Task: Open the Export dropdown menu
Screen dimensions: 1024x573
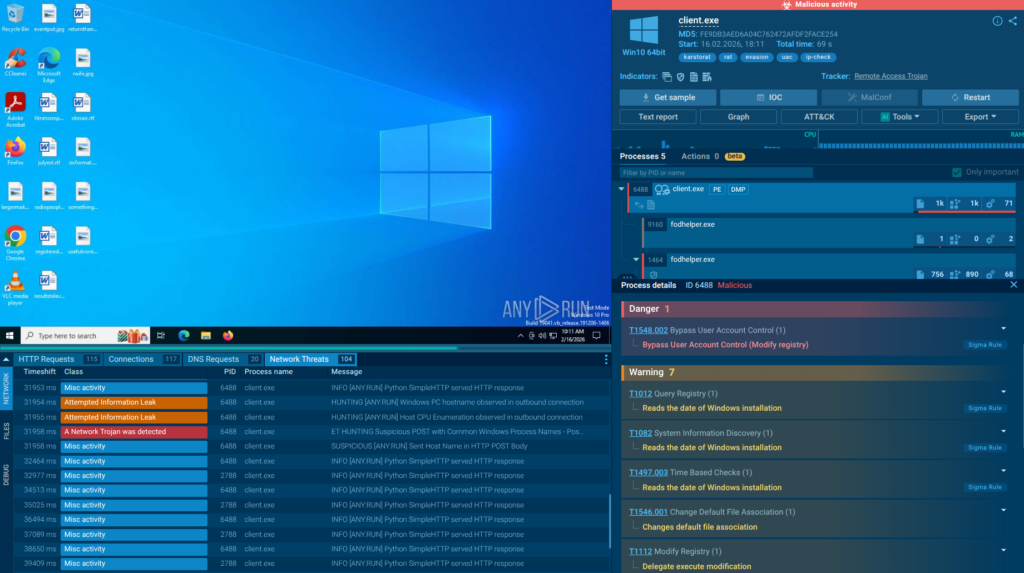Action: 980,117
